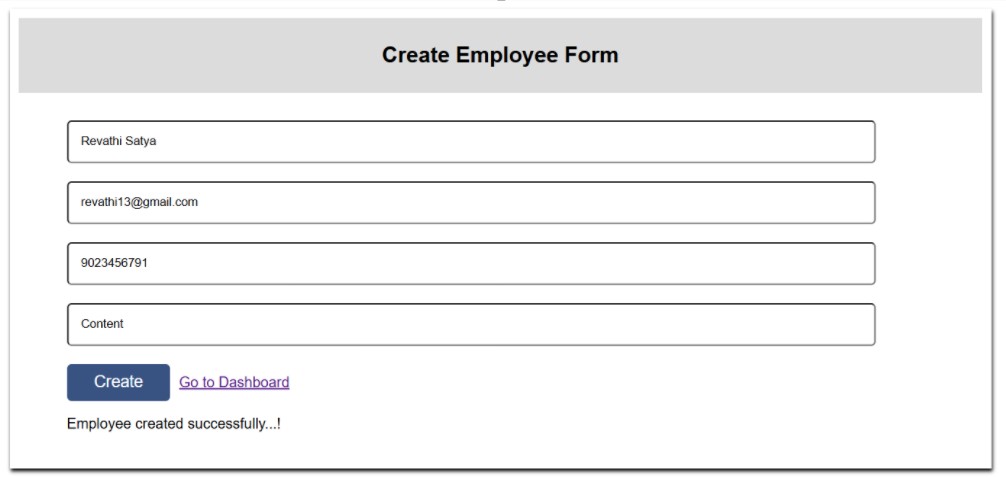Click the success status text below Create
The image size is (1006, 477).
coord(173,424)
